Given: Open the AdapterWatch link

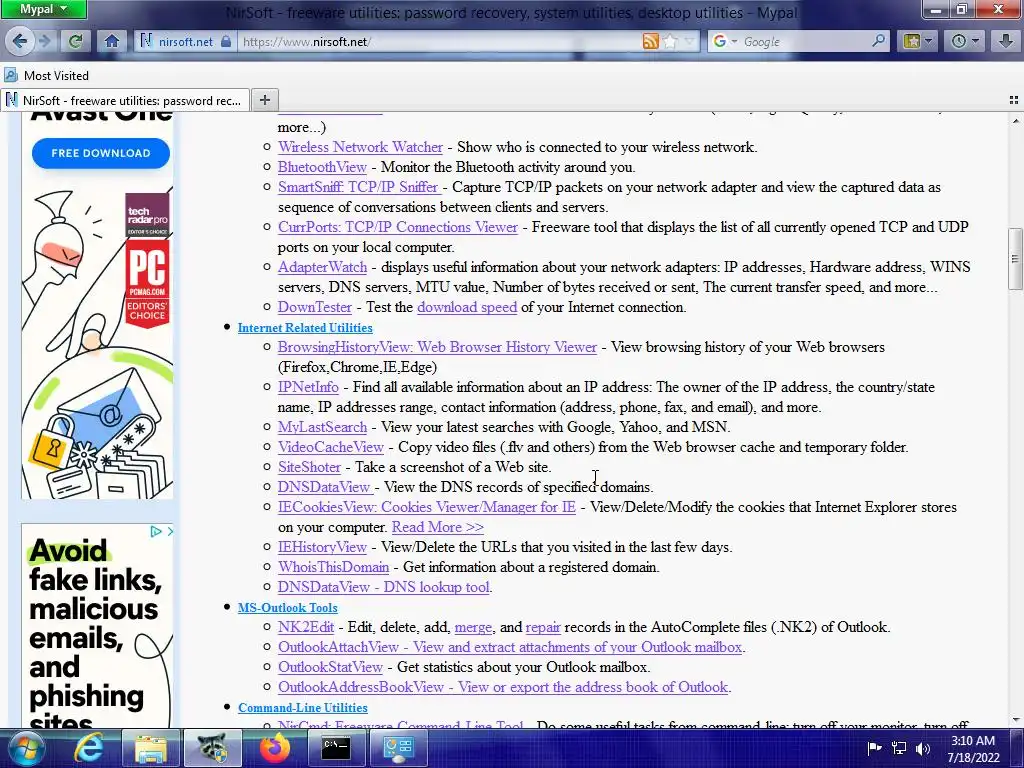Looking at the screenshot, I should [323, 267].
